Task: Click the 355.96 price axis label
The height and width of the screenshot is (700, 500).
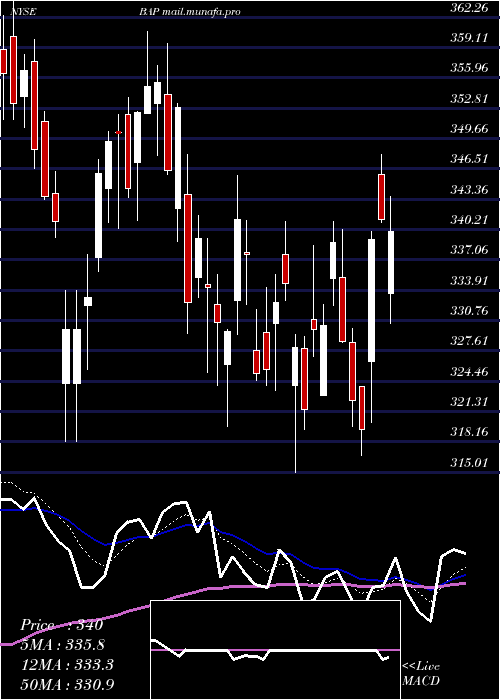Action: point(468,68)
